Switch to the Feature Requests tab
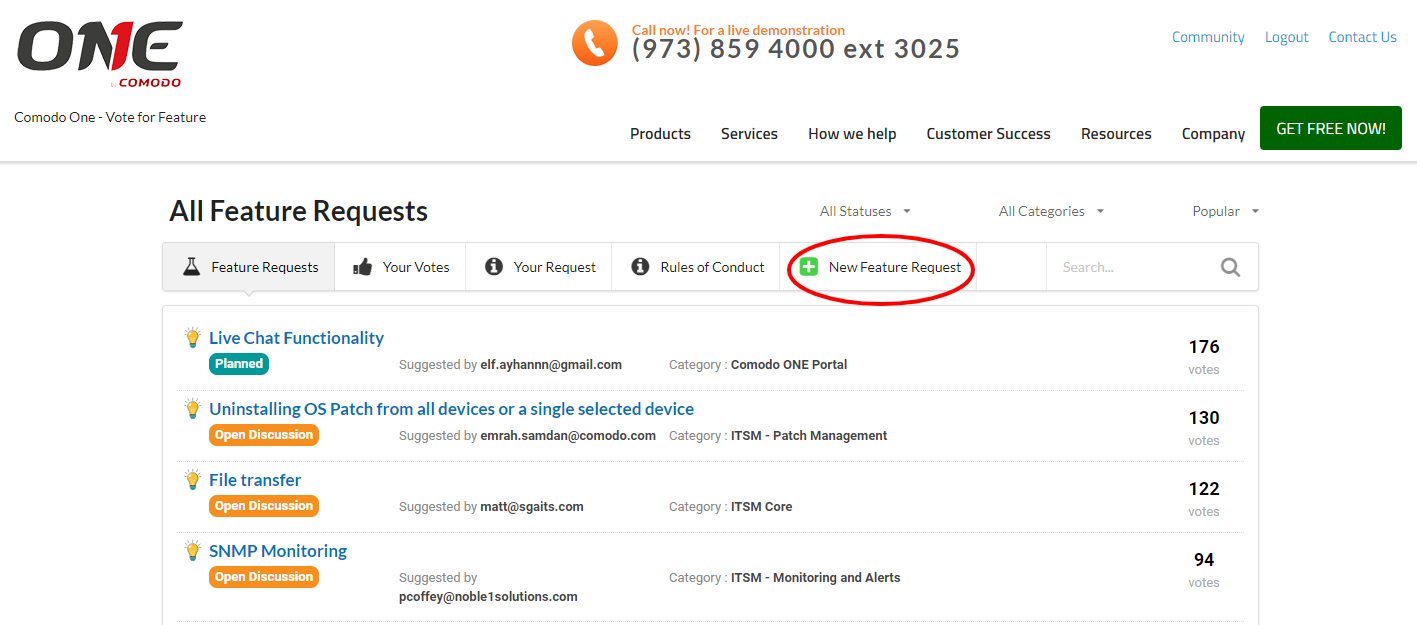The image size is (1417, 625). point(249,267)
